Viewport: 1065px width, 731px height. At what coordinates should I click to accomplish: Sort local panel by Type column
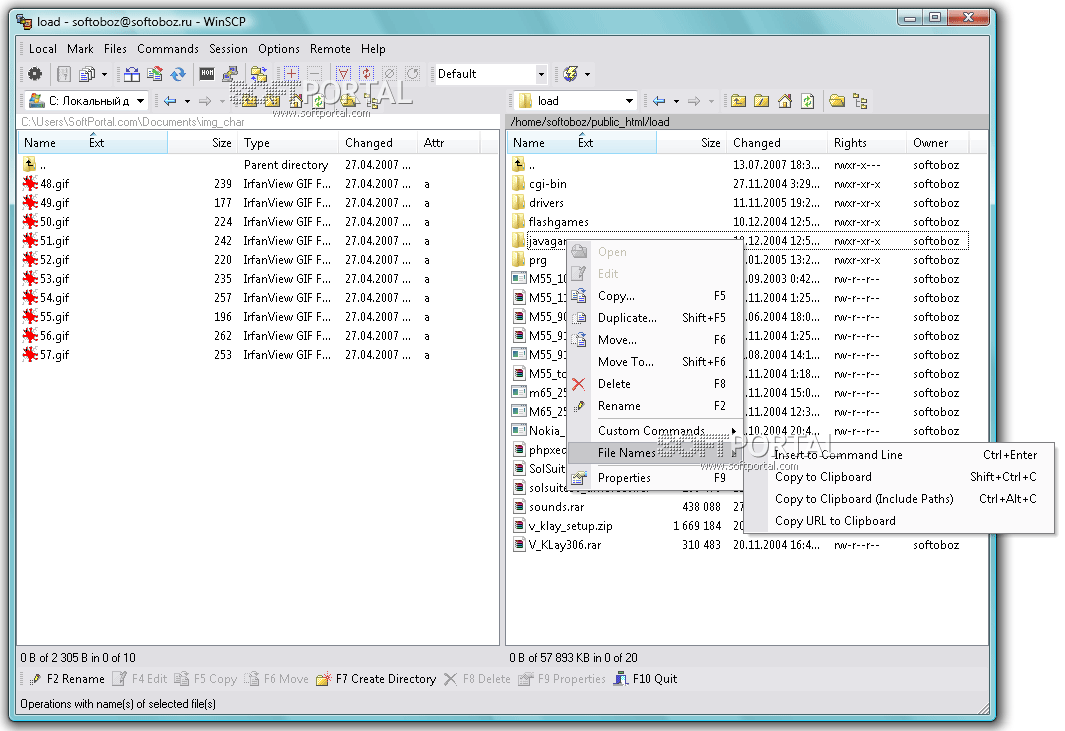pos(288,143)
